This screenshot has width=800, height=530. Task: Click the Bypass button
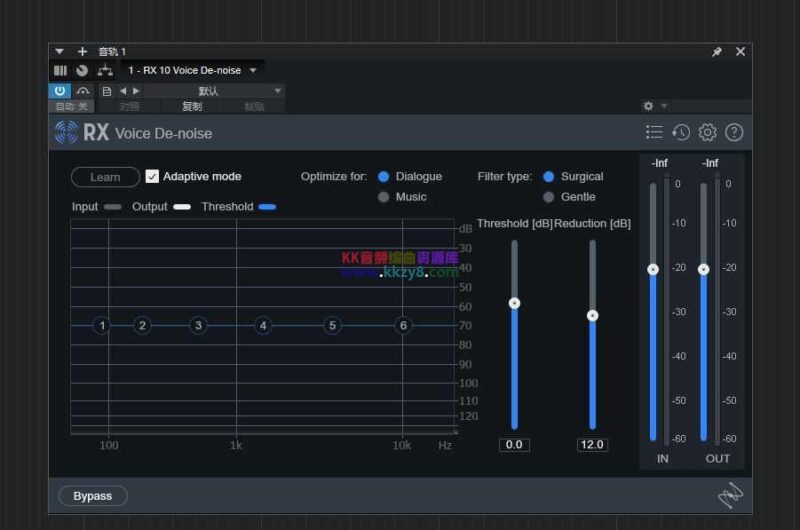[92, 496]
